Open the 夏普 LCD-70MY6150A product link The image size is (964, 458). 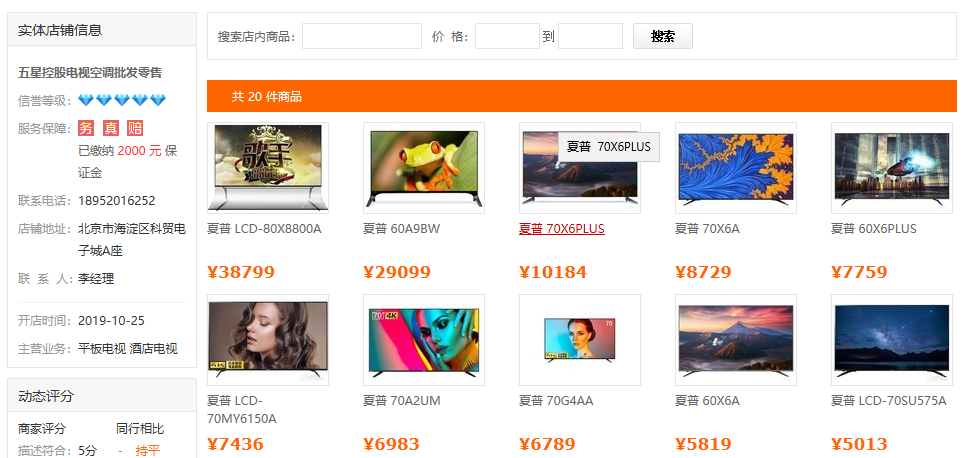[x=242, y=410]
